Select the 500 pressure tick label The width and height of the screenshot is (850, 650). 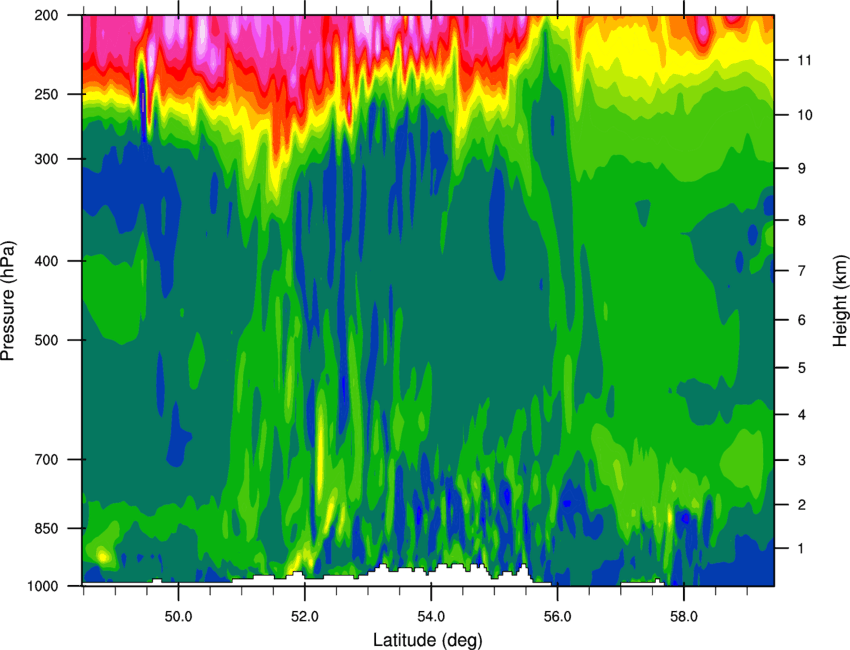(x=47, y=340)
